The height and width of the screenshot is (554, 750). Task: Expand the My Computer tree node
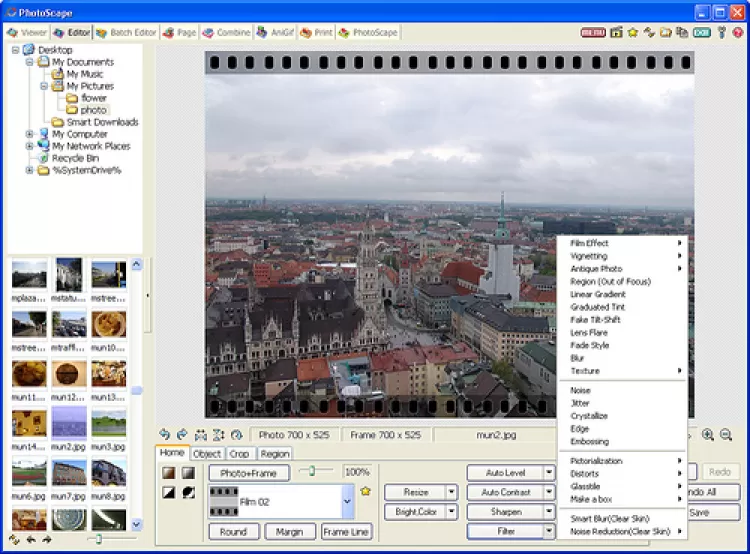30,134
